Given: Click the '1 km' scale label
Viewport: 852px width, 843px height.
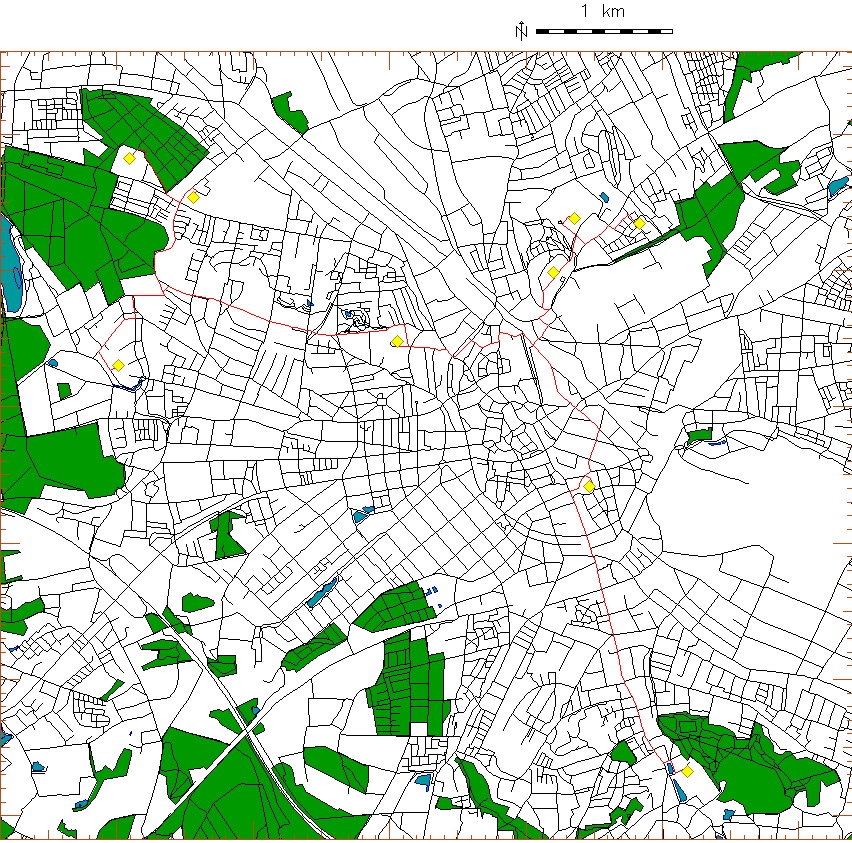Looking at the screenshot, I should coord(603,11).
